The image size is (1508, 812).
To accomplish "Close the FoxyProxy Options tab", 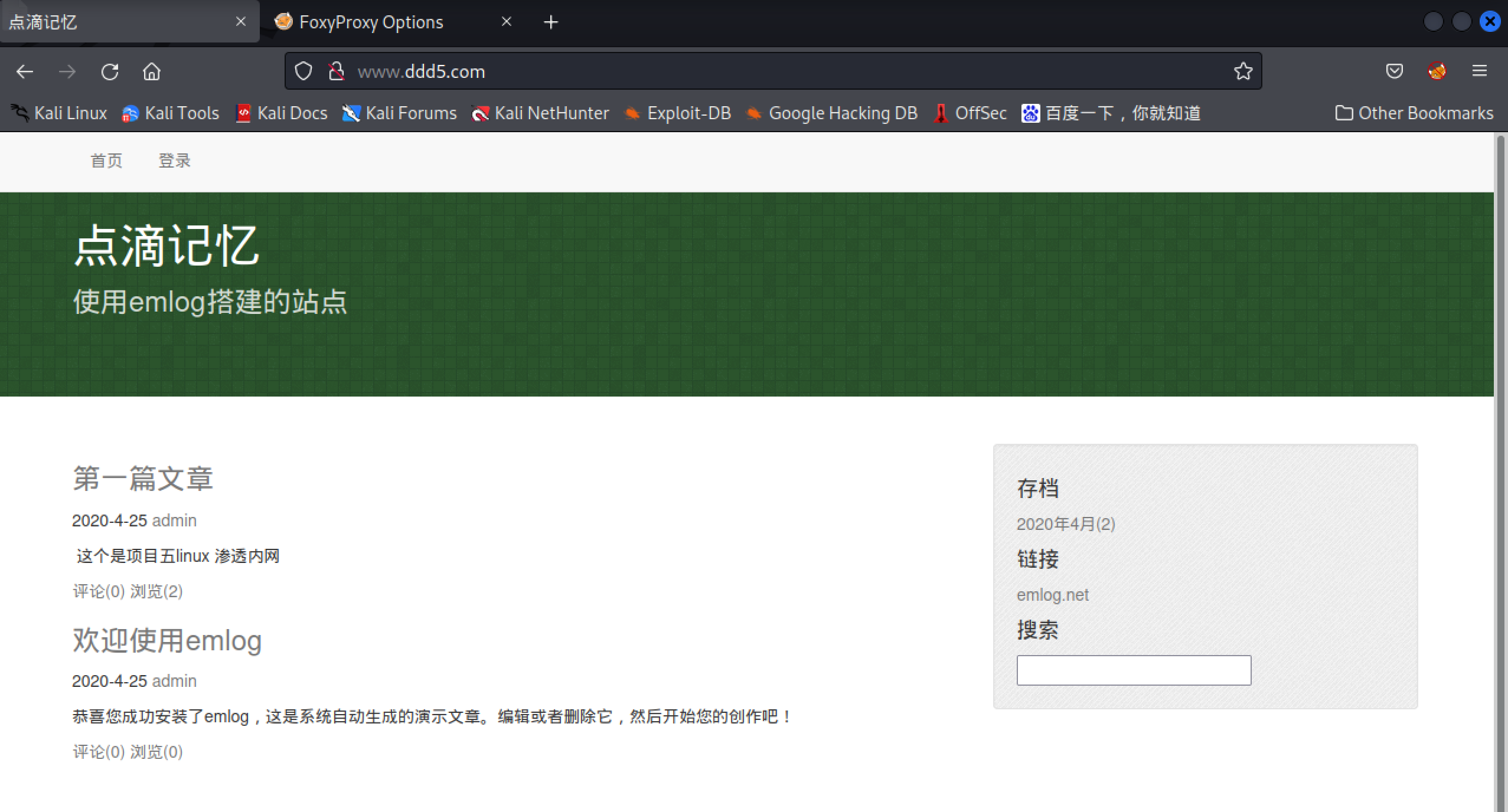I will 506,22.
